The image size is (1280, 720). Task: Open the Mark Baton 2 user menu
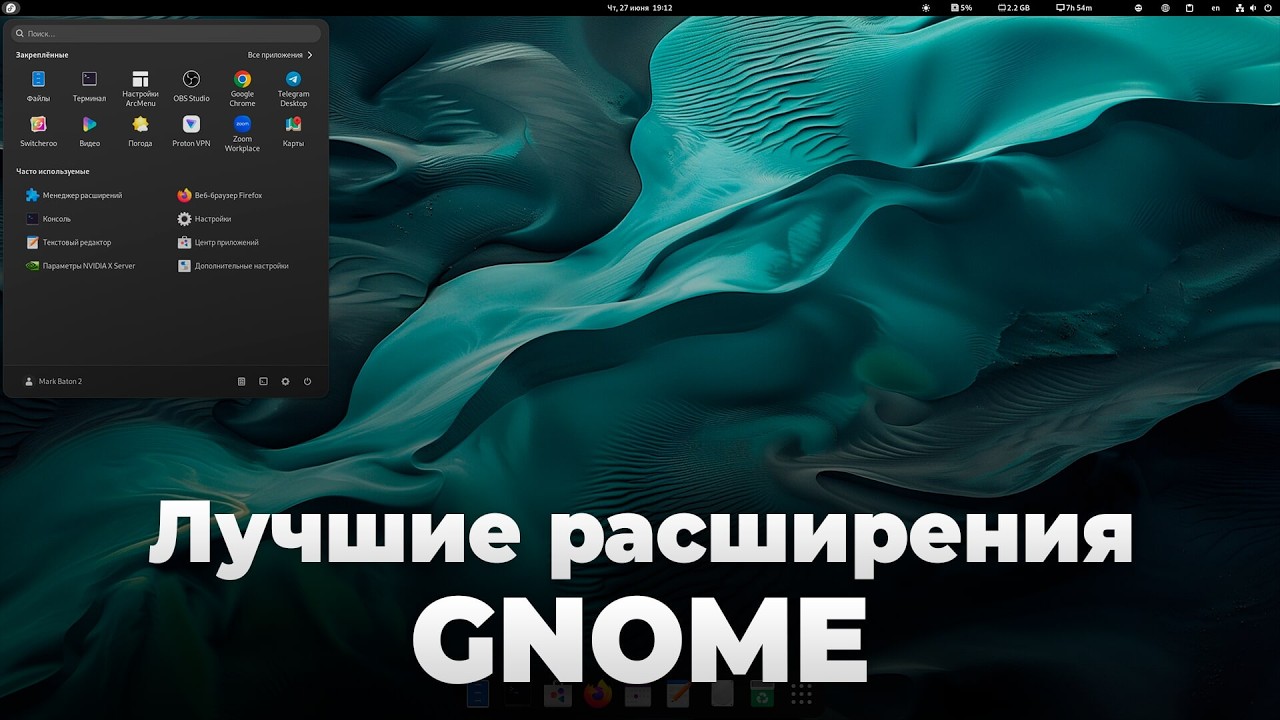click(x=53, y=381)
